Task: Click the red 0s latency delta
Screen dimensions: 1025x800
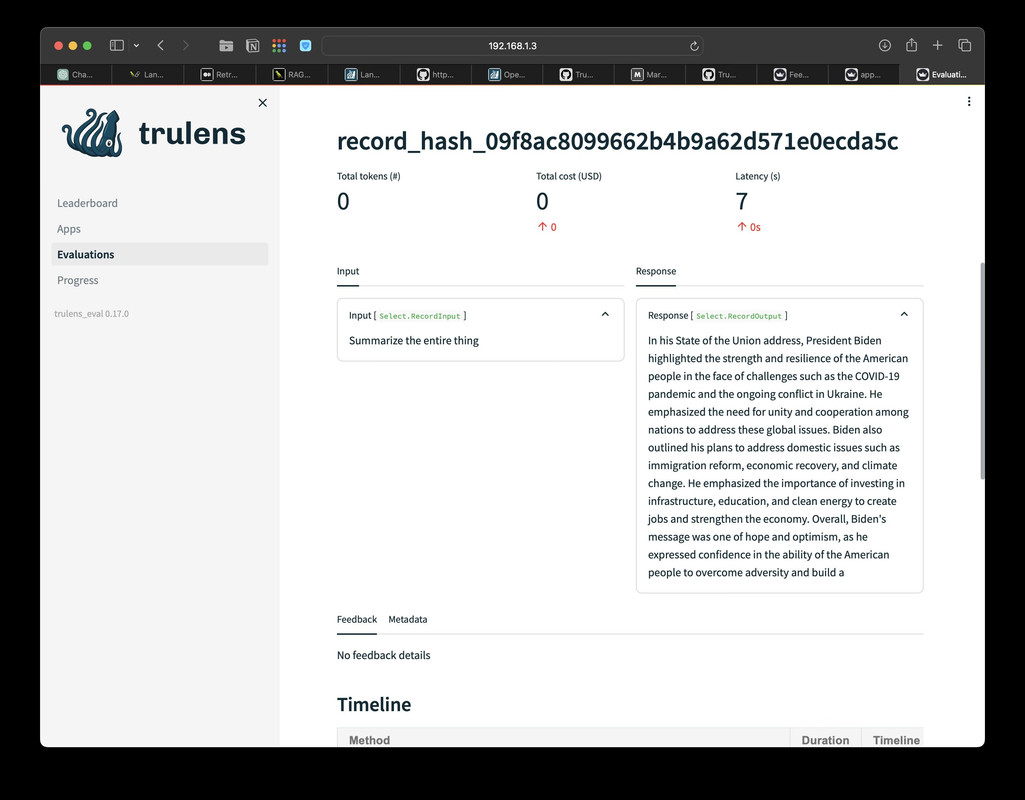Action: point(749,227)
